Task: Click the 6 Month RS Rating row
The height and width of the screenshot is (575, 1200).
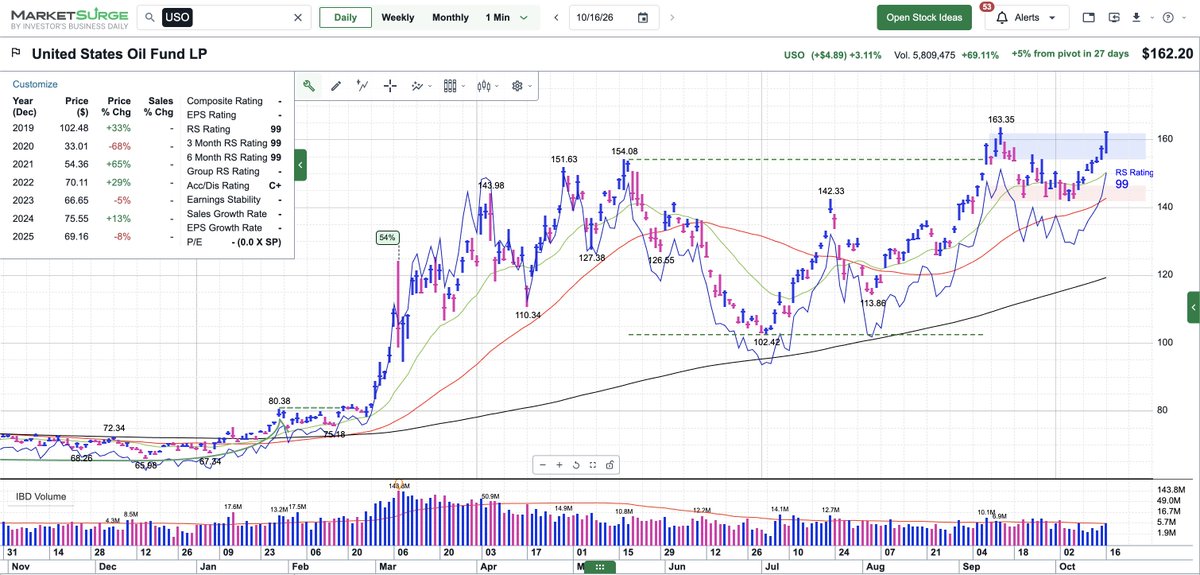Action: pyautogui.click(x=235, y=157)
